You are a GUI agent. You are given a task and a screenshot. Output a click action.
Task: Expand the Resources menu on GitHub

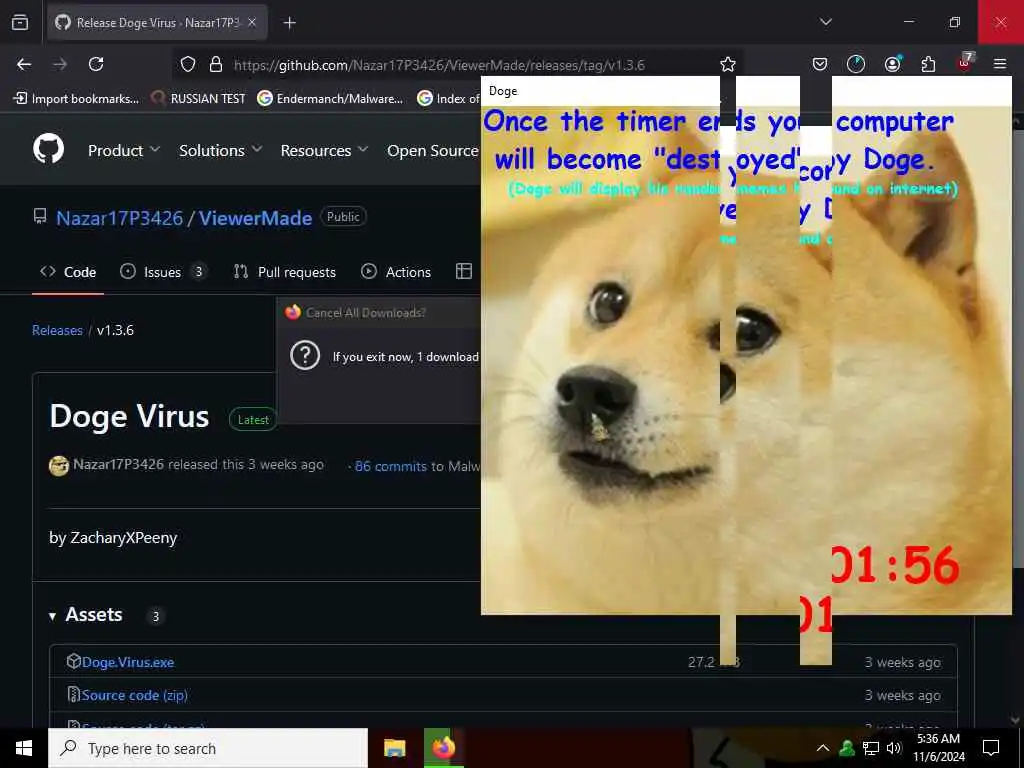324,150
